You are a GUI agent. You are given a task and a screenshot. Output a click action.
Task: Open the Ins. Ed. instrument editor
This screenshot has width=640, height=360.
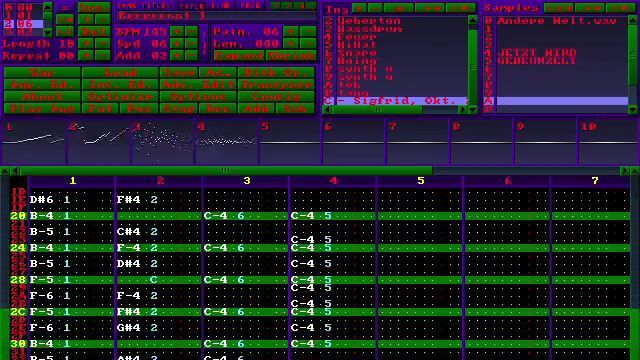(x=120, y=84)
